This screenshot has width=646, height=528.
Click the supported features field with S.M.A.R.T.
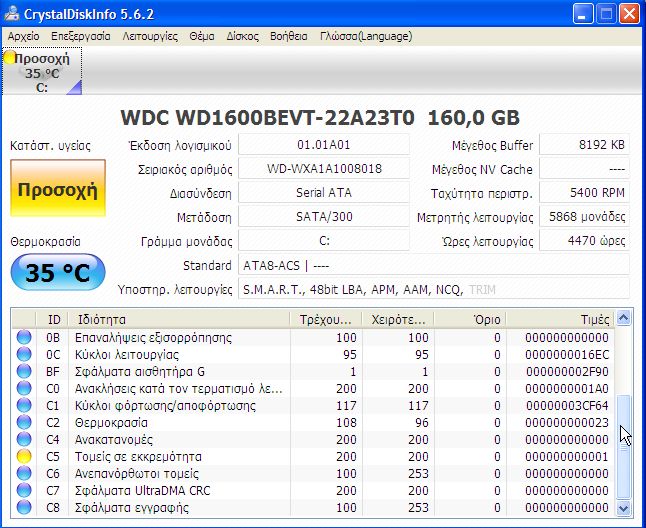[434, 290]
